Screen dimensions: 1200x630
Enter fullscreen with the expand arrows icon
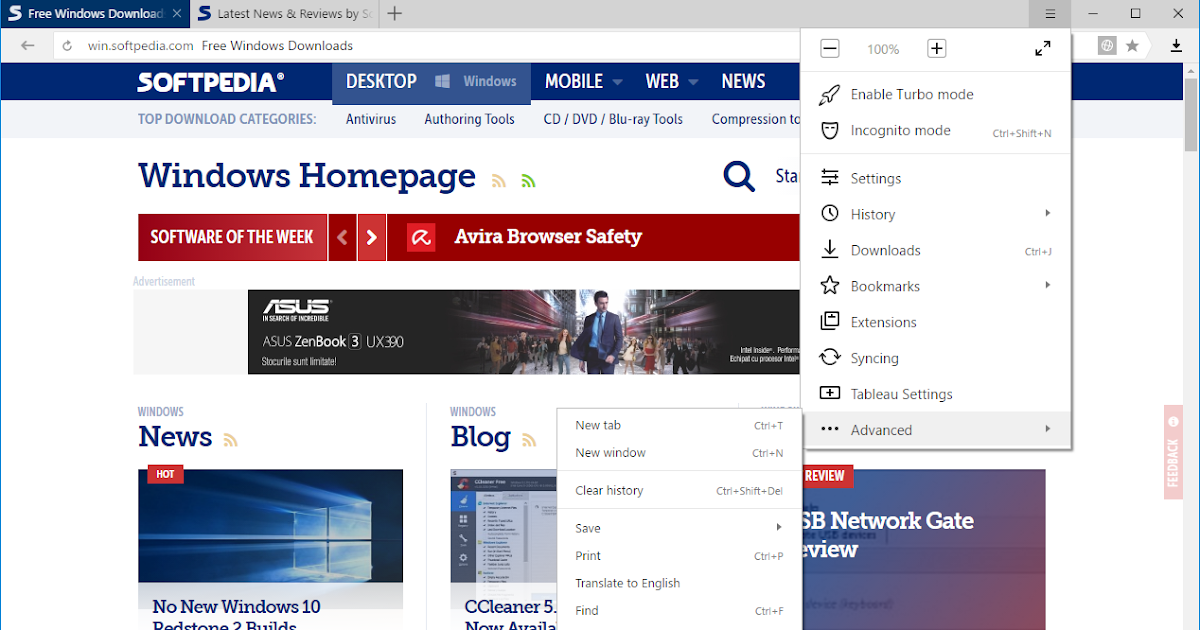(1042, 48)
